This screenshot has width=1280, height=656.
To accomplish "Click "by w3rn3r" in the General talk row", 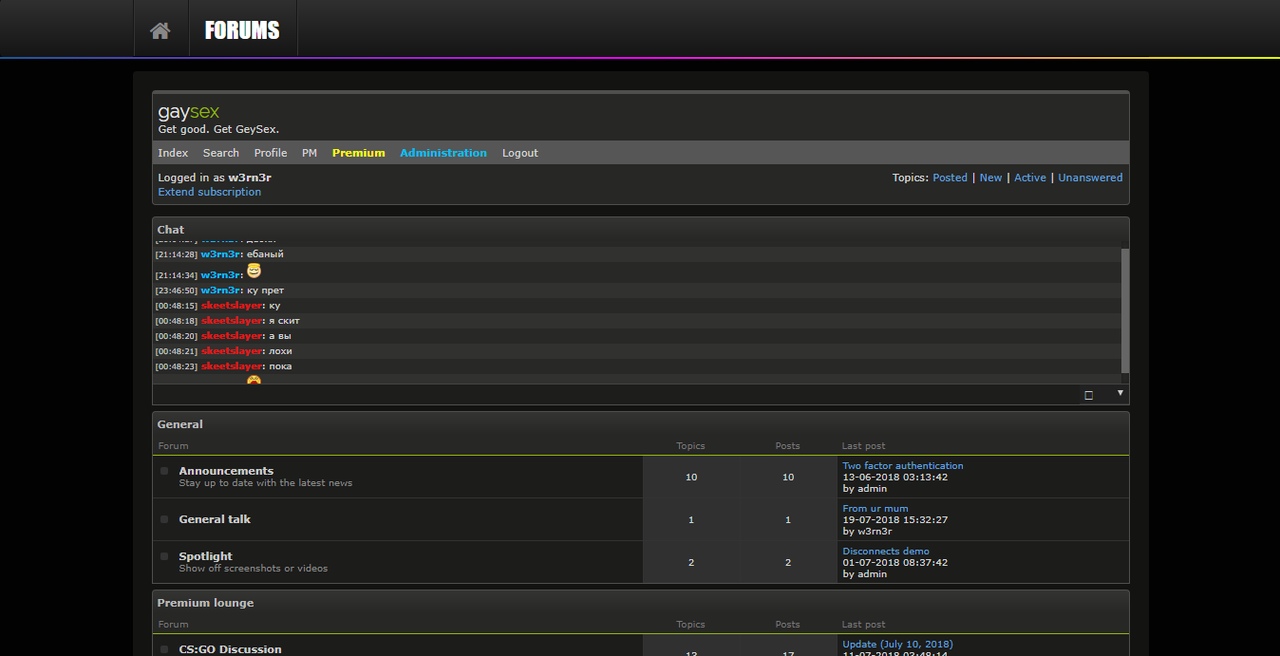I will 867,531.
